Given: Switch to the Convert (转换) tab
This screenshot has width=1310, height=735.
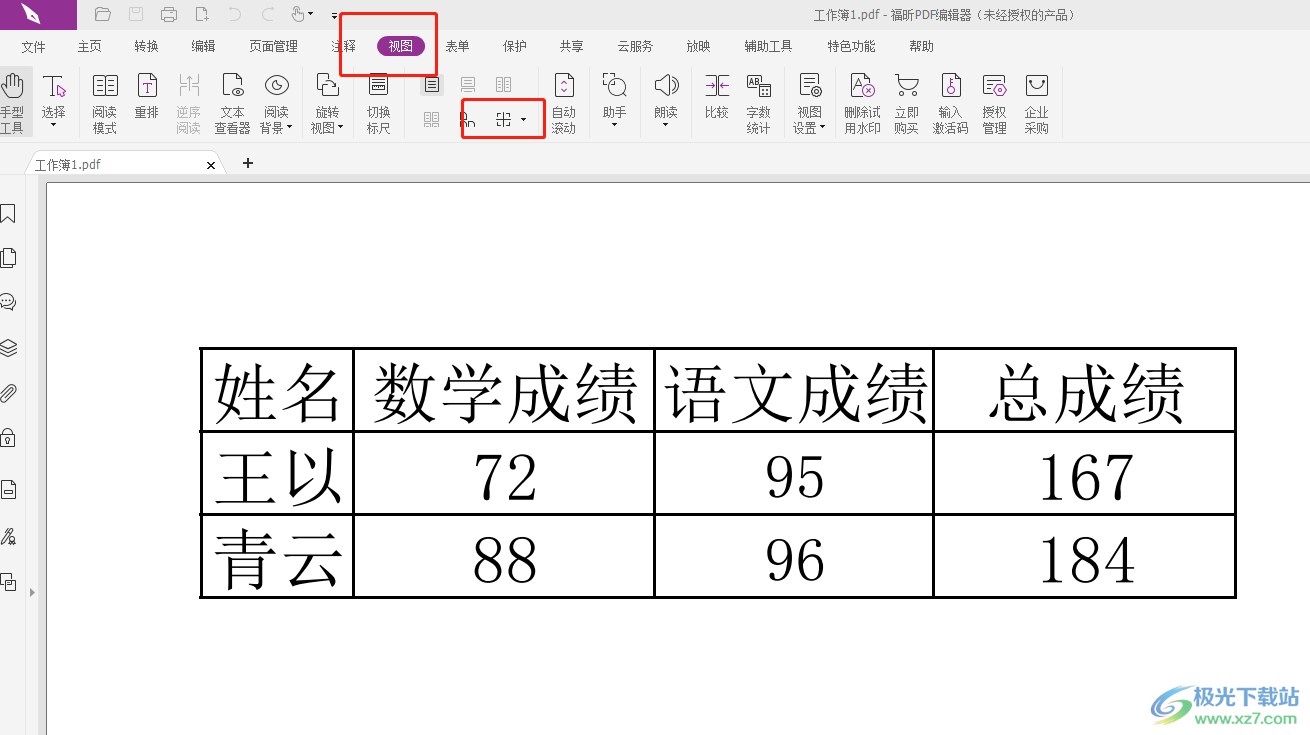Looking at the screenshot, I should coord(147,46).
